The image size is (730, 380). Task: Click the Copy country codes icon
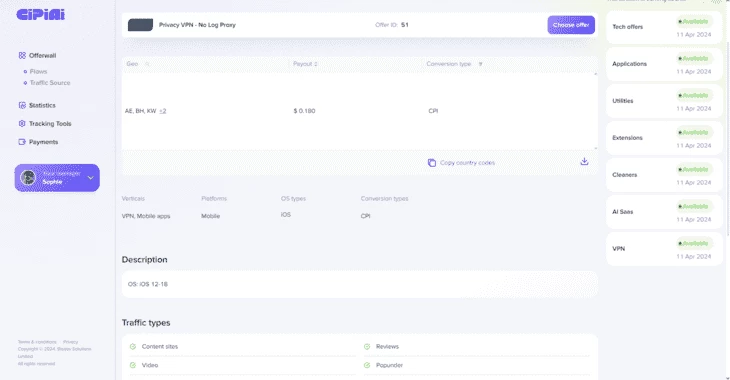(432, 163)
